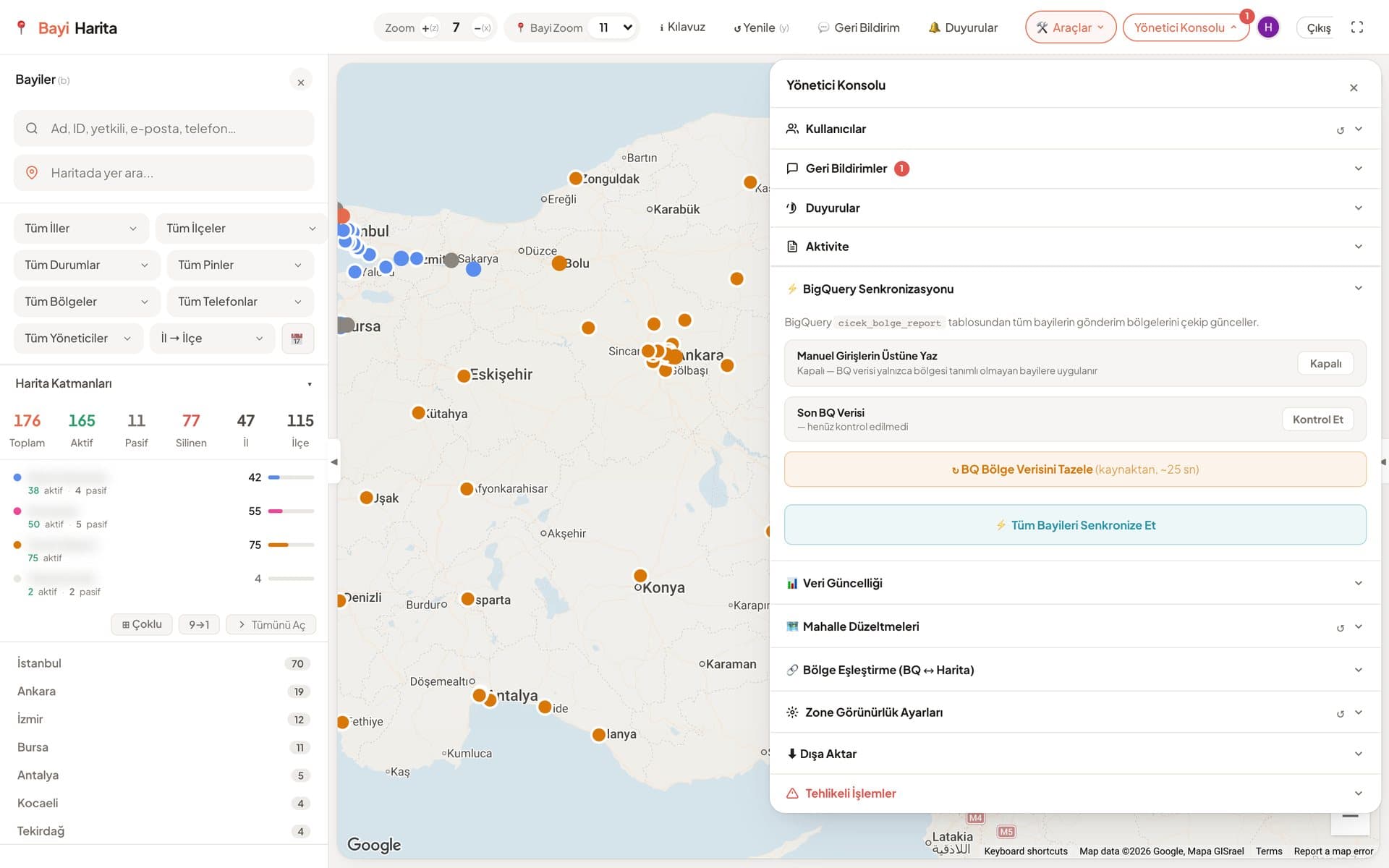The height and width of the screenshot is (868, 1389).
Task: Click BQ Bölge Verisini Tazele button
Action: pos(1075,469)
